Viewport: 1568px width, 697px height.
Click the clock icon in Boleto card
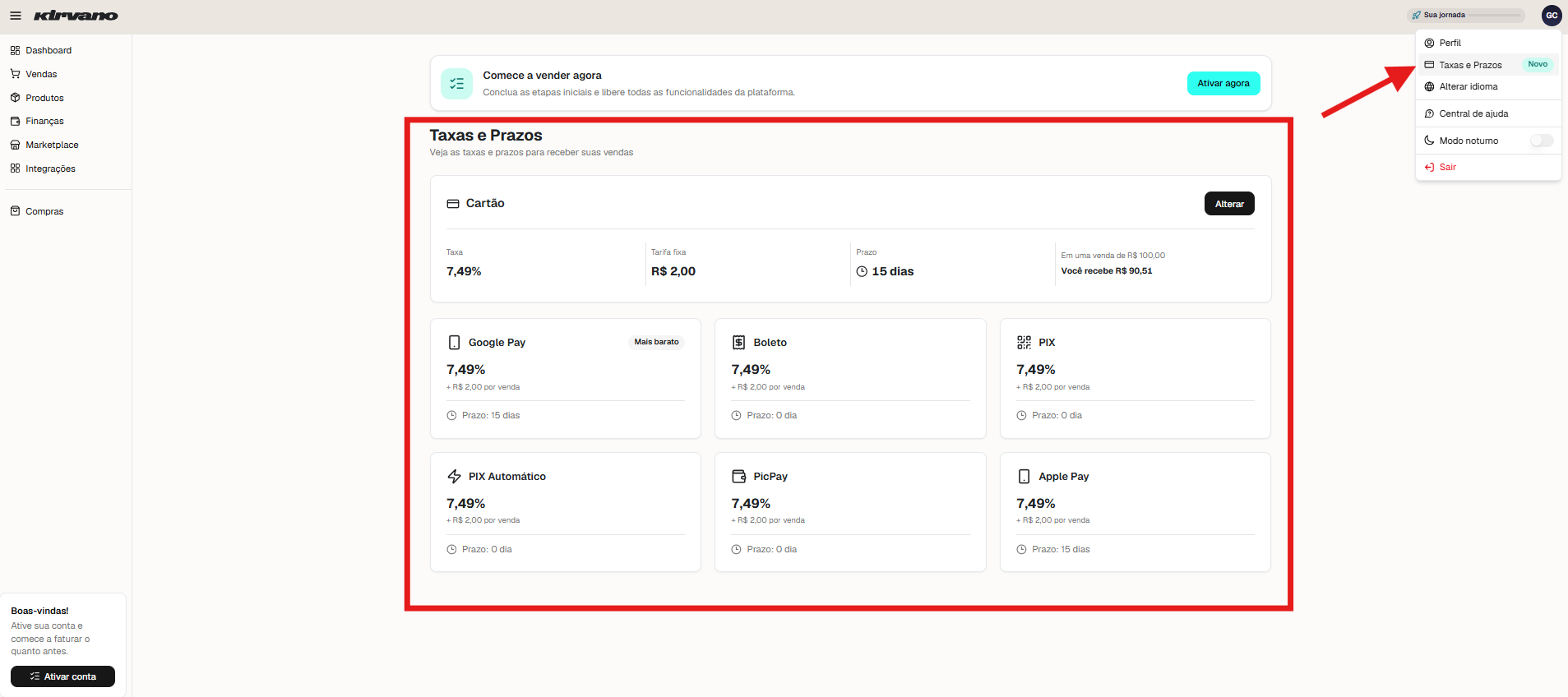736,416
